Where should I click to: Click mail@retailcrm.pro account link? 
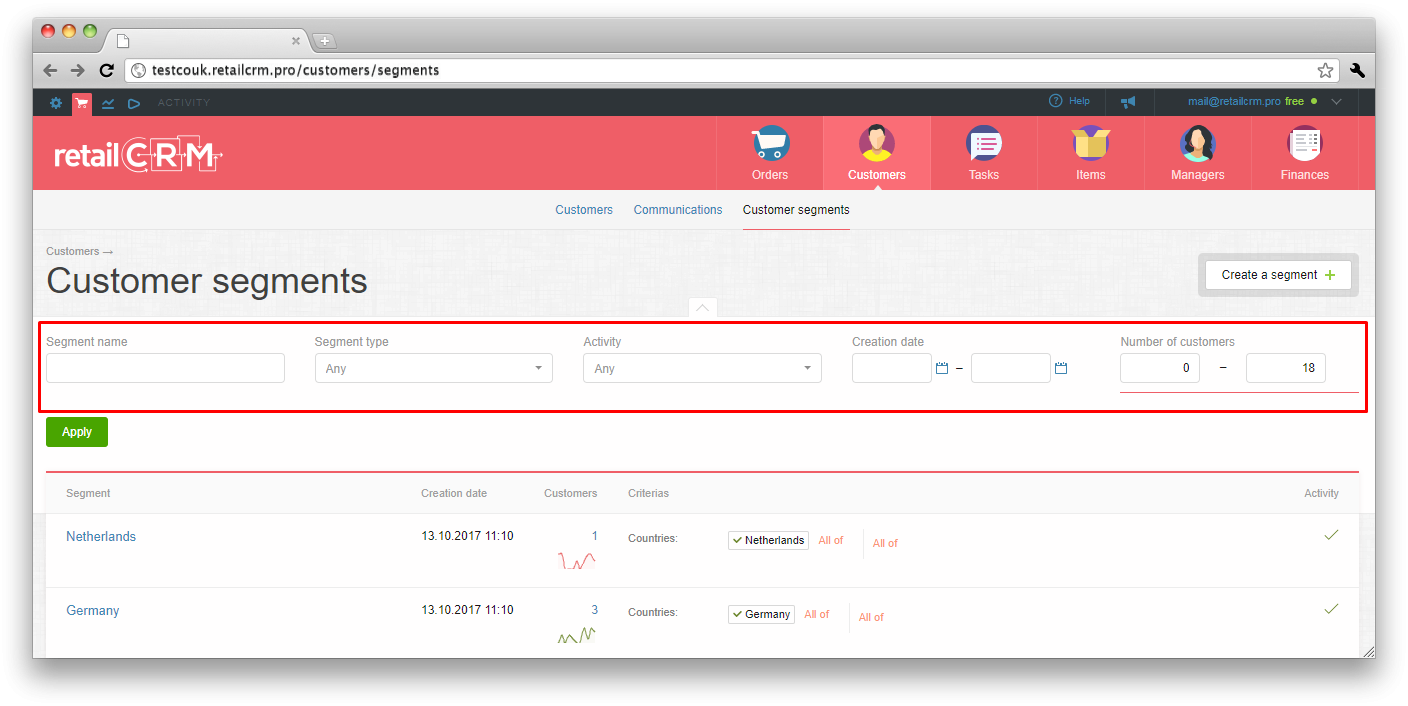(1234, 102)
